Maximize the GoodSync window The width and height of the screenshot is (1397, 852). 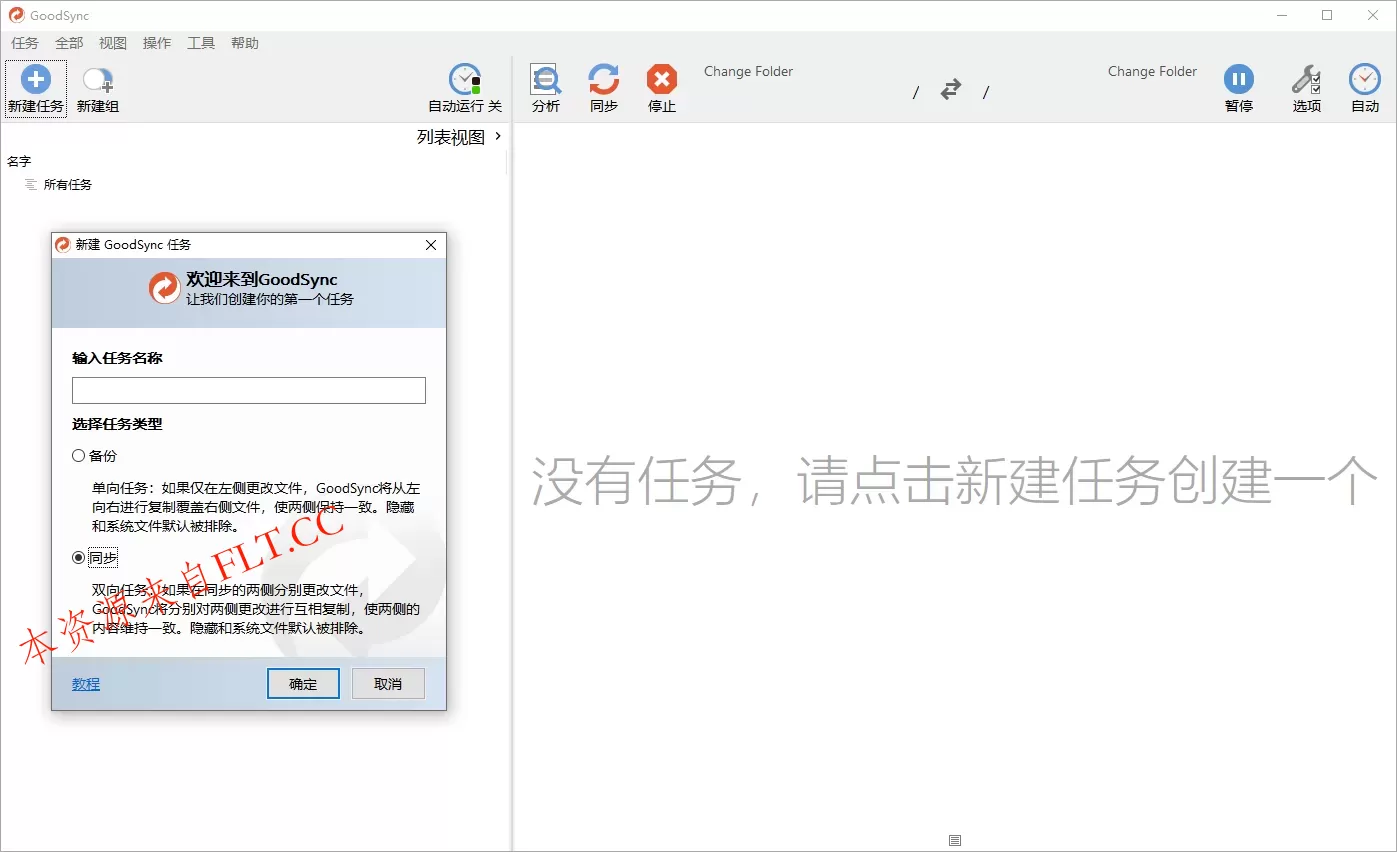(1327, 15)
